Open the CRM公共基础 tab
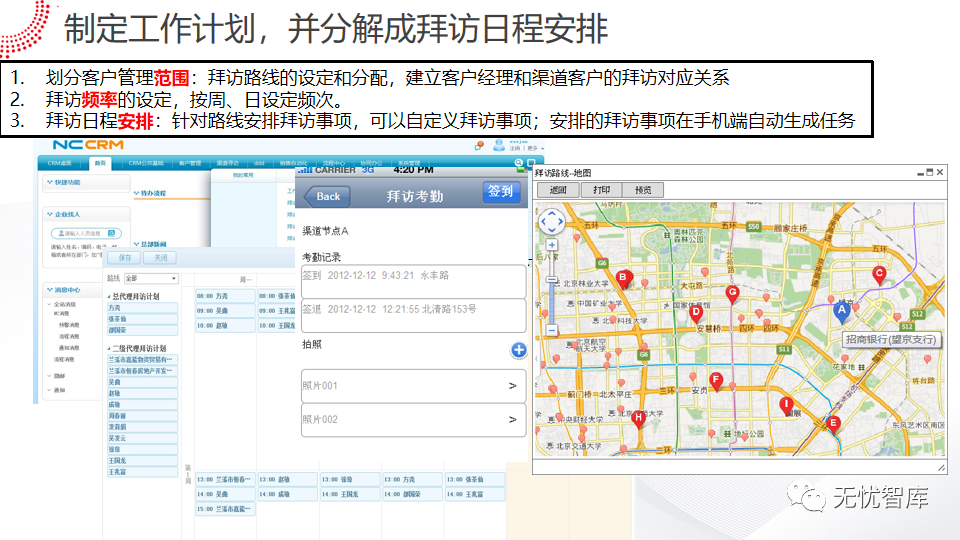 146,163
